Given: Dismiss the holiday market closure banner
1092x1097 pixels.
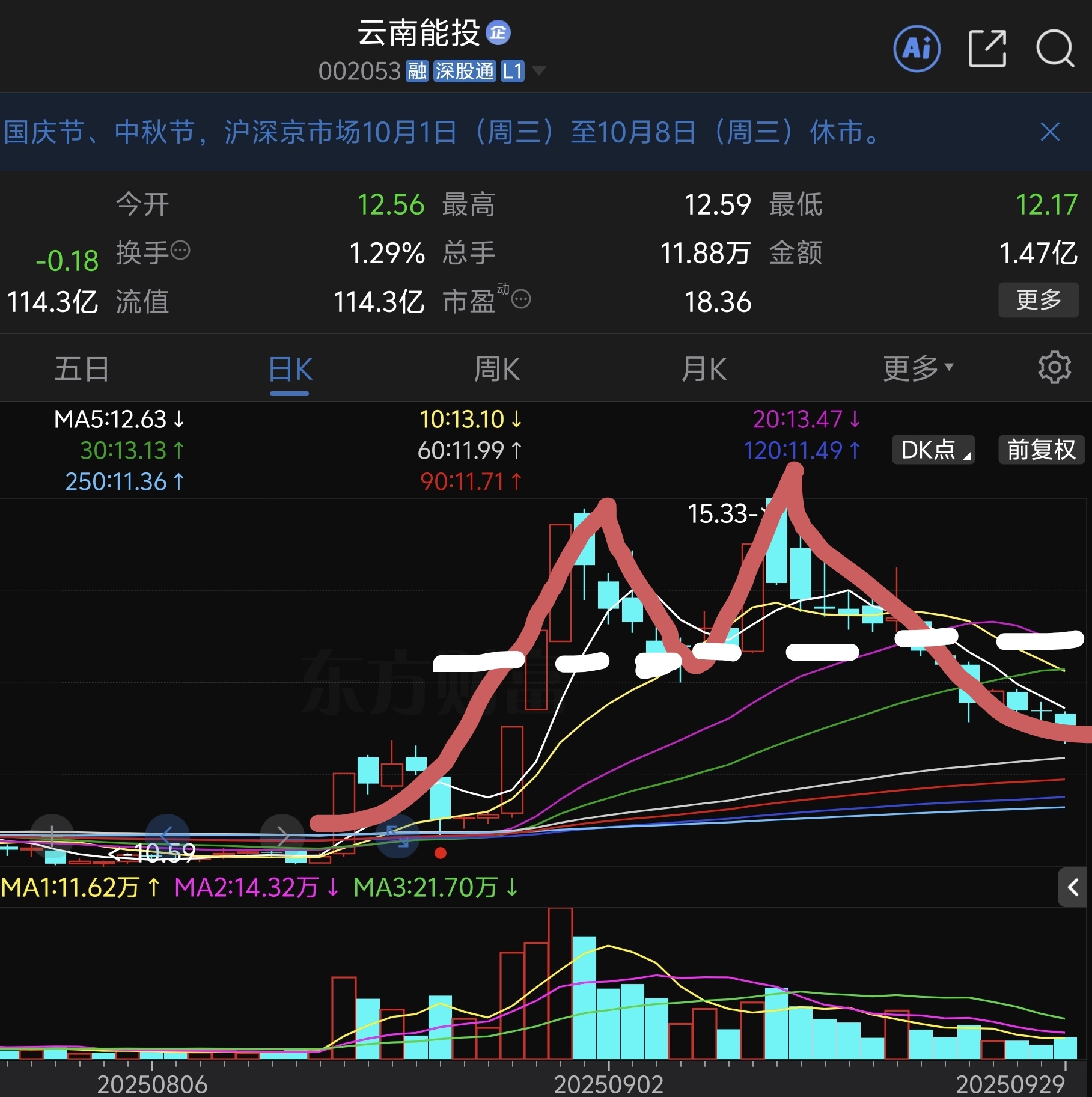Looking at the screenshot, I should [x=1050, y=132].
